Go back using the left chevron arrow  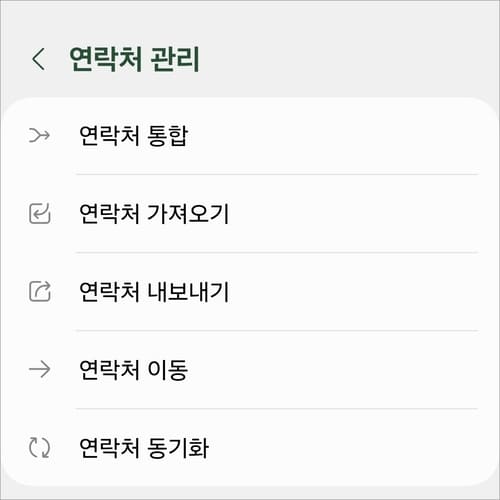38,59
